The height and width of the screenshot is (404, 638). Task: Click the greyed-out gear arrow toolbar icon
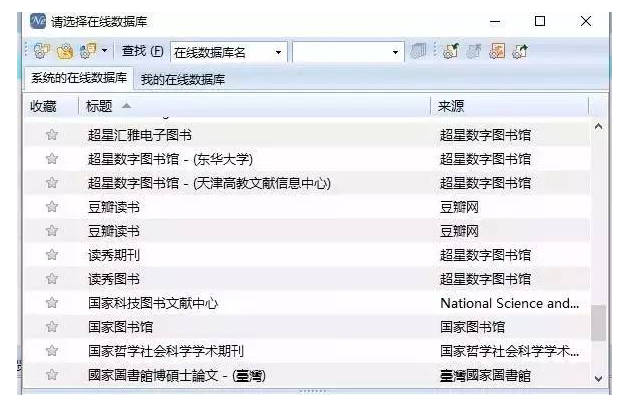tap(474, 51)
